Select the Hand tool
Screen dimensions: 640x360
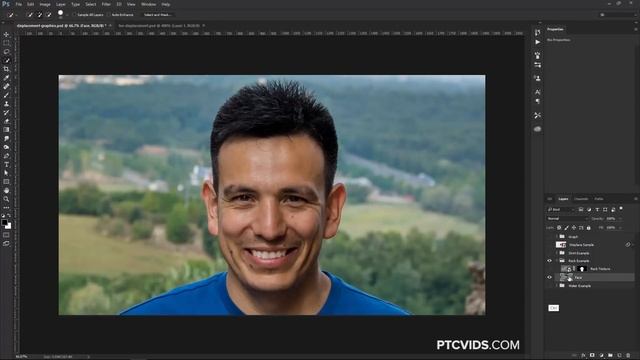[6, 191]
